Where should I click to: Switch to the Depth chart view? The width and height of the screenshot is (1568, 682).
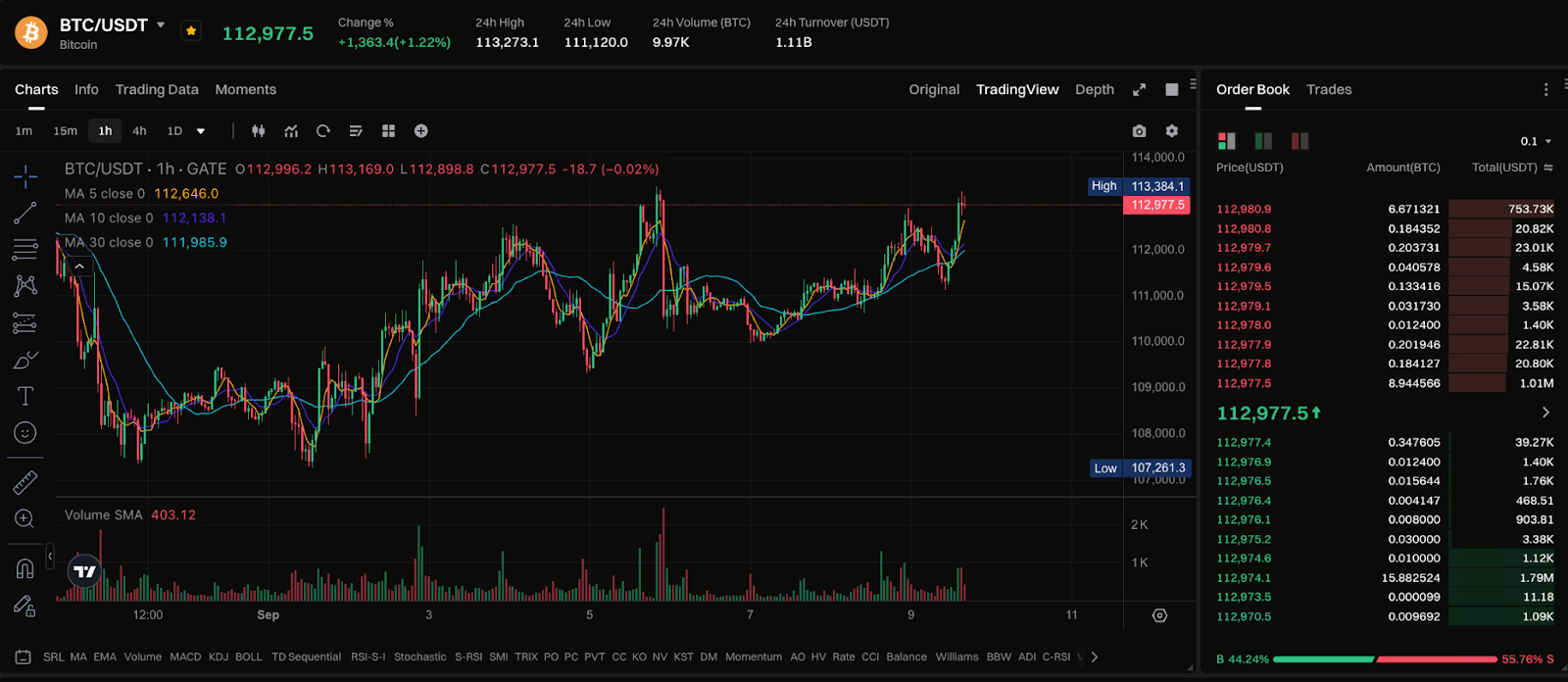[x=1095, y=89]
